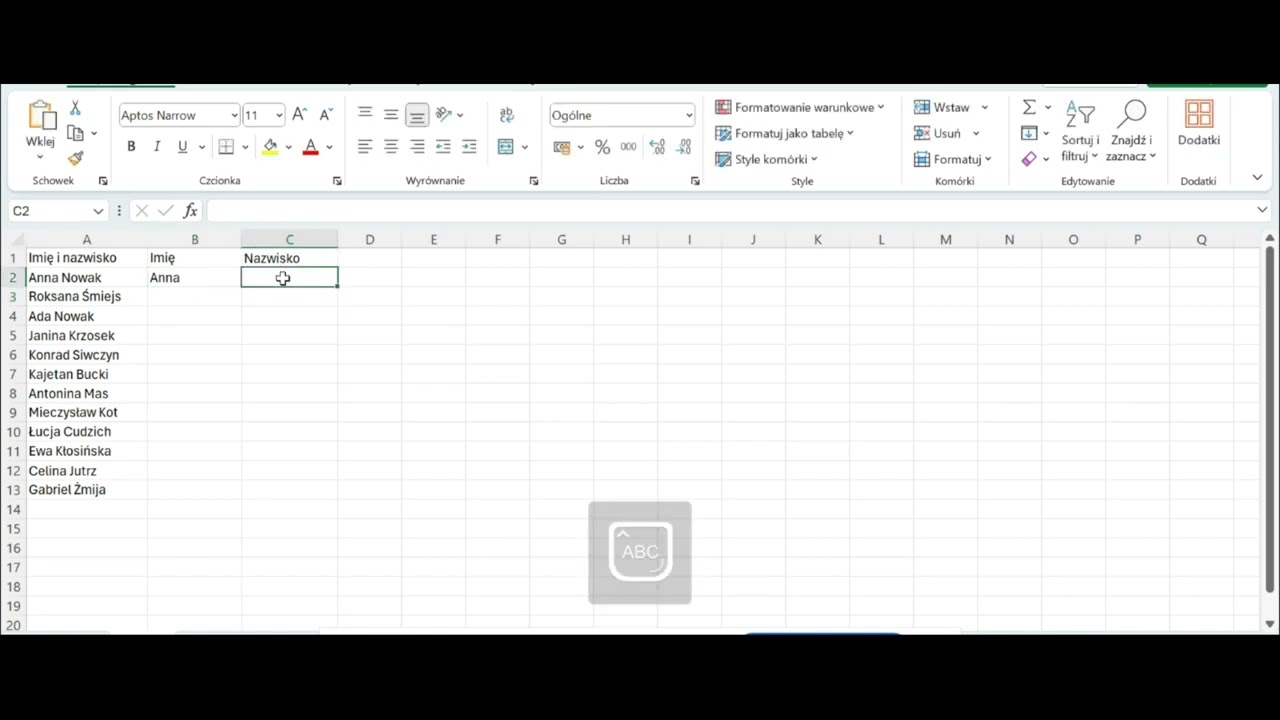Toggle bold formatting
This screenshot has height=720, width=1280.
tap(131, 147)
